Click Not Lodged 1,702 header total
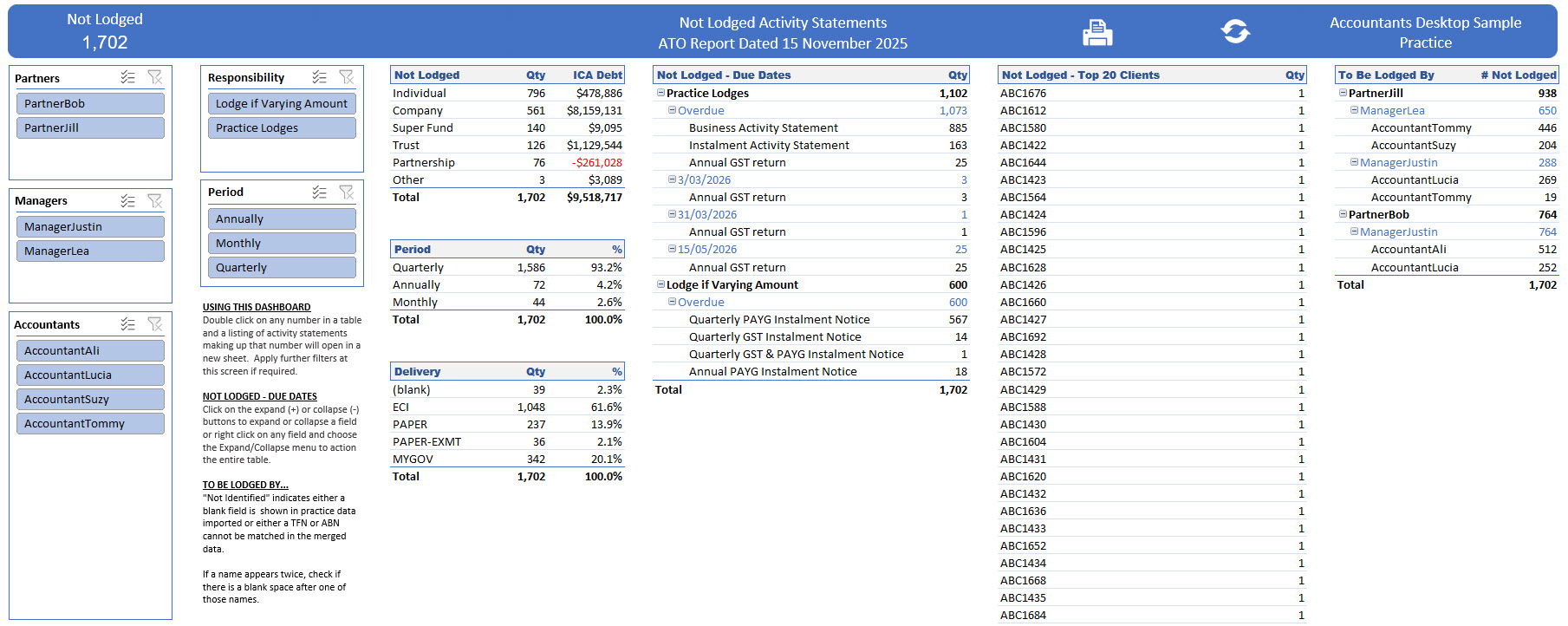 (105, 42)
